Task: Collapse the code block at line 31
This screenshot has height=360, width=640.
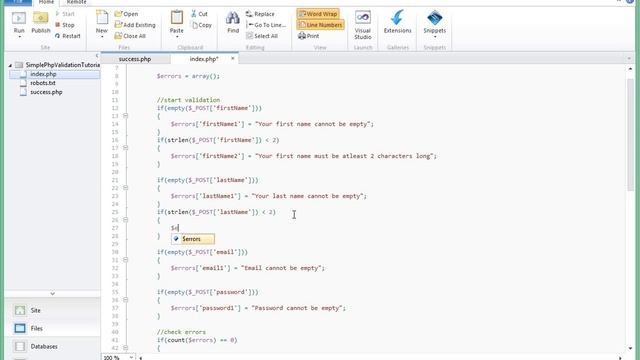Action: pyautogui.click(x=126, y=260)
